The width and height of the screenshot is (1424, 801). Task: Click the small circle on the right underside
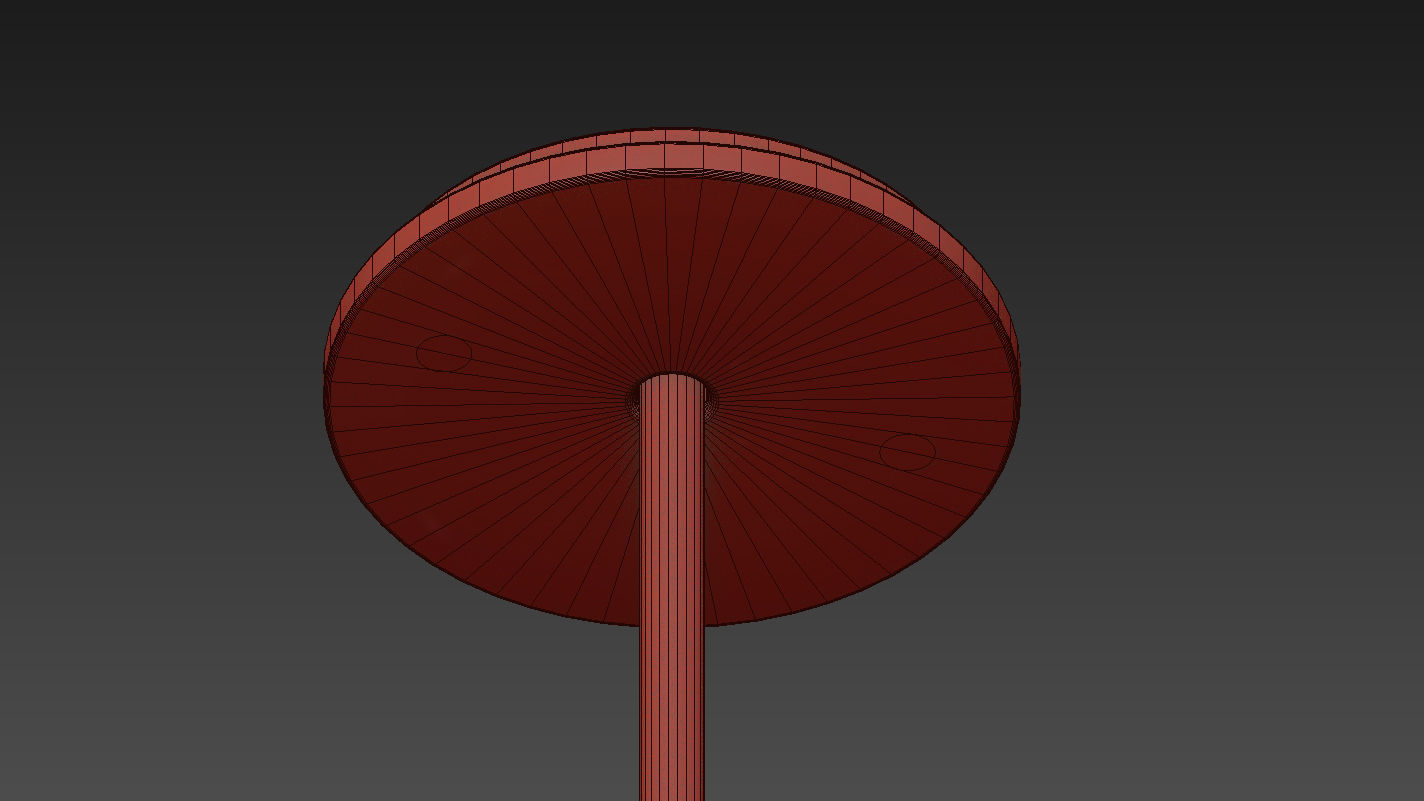[907, 452]
